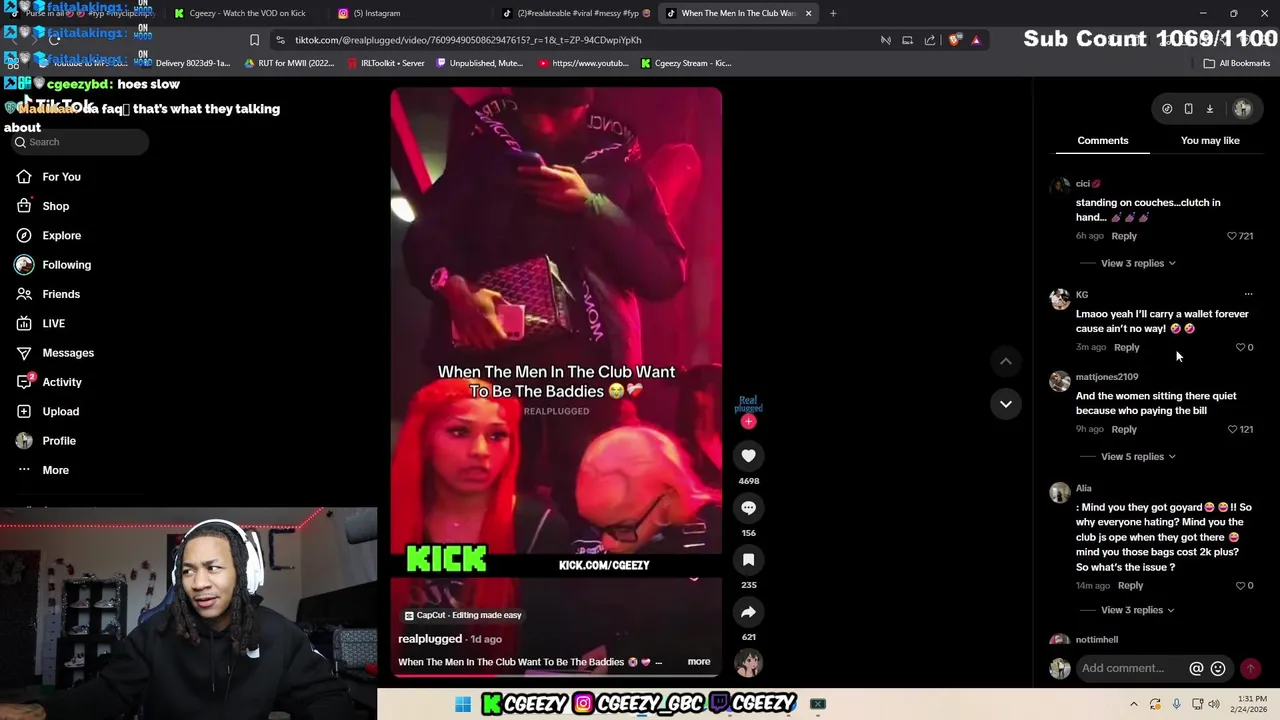This screenshot has height=720, width=1280.
Task: Click the Brave shields icon in address bar
Action: point(956,40)
